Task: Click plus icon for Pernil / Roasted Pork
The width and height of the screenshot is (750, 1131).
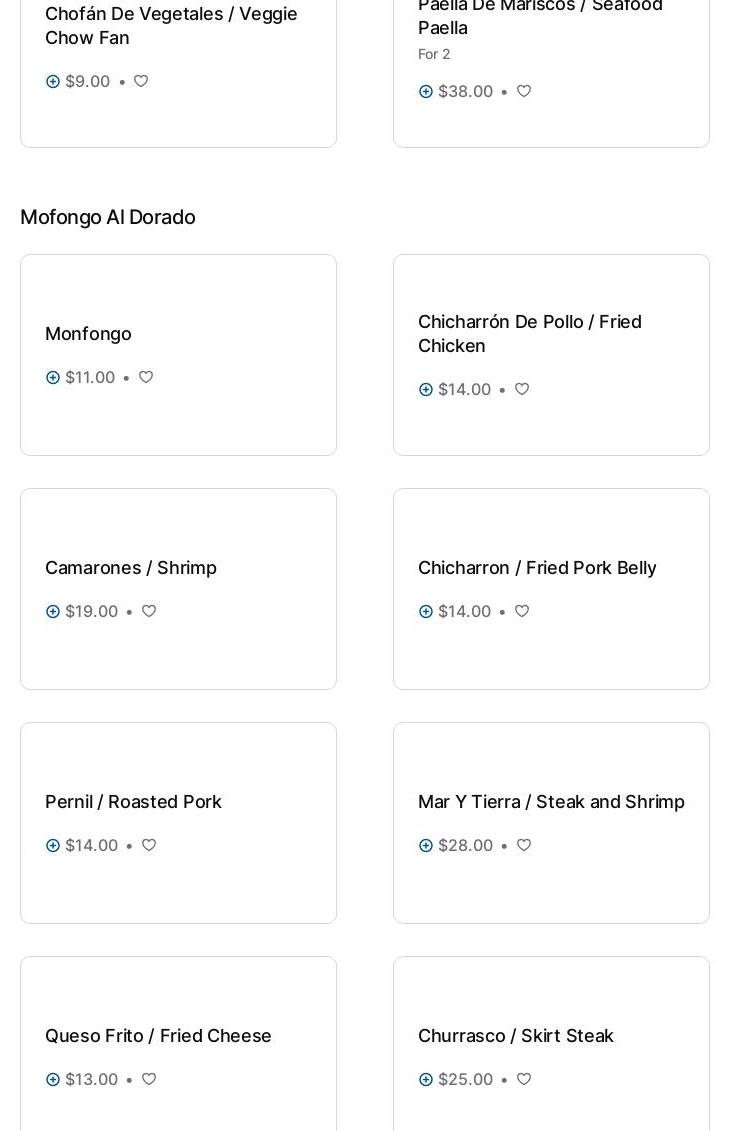Action: click(x=53, y=845)
